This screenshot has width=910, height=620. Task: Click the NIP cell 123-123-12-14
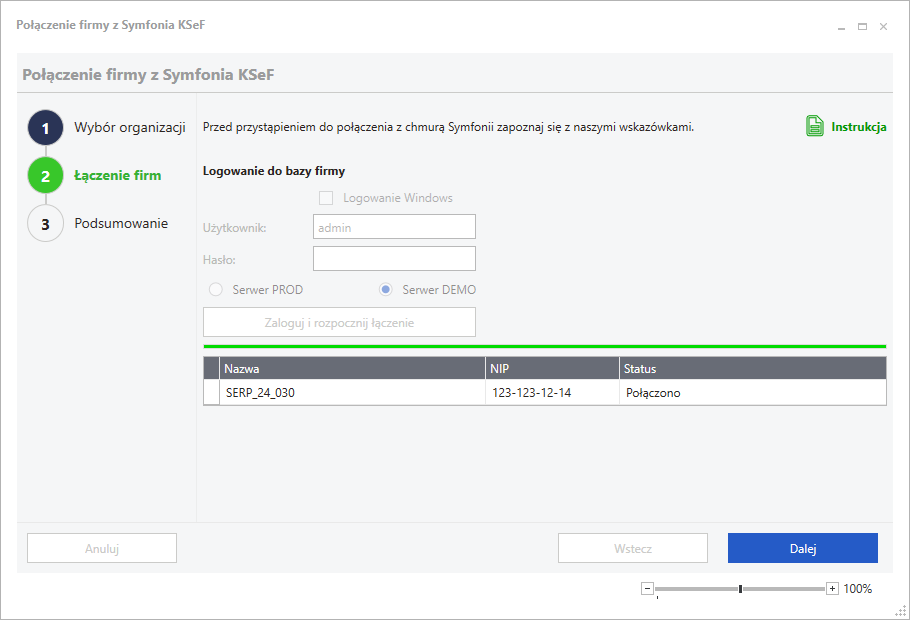(552, 392)
